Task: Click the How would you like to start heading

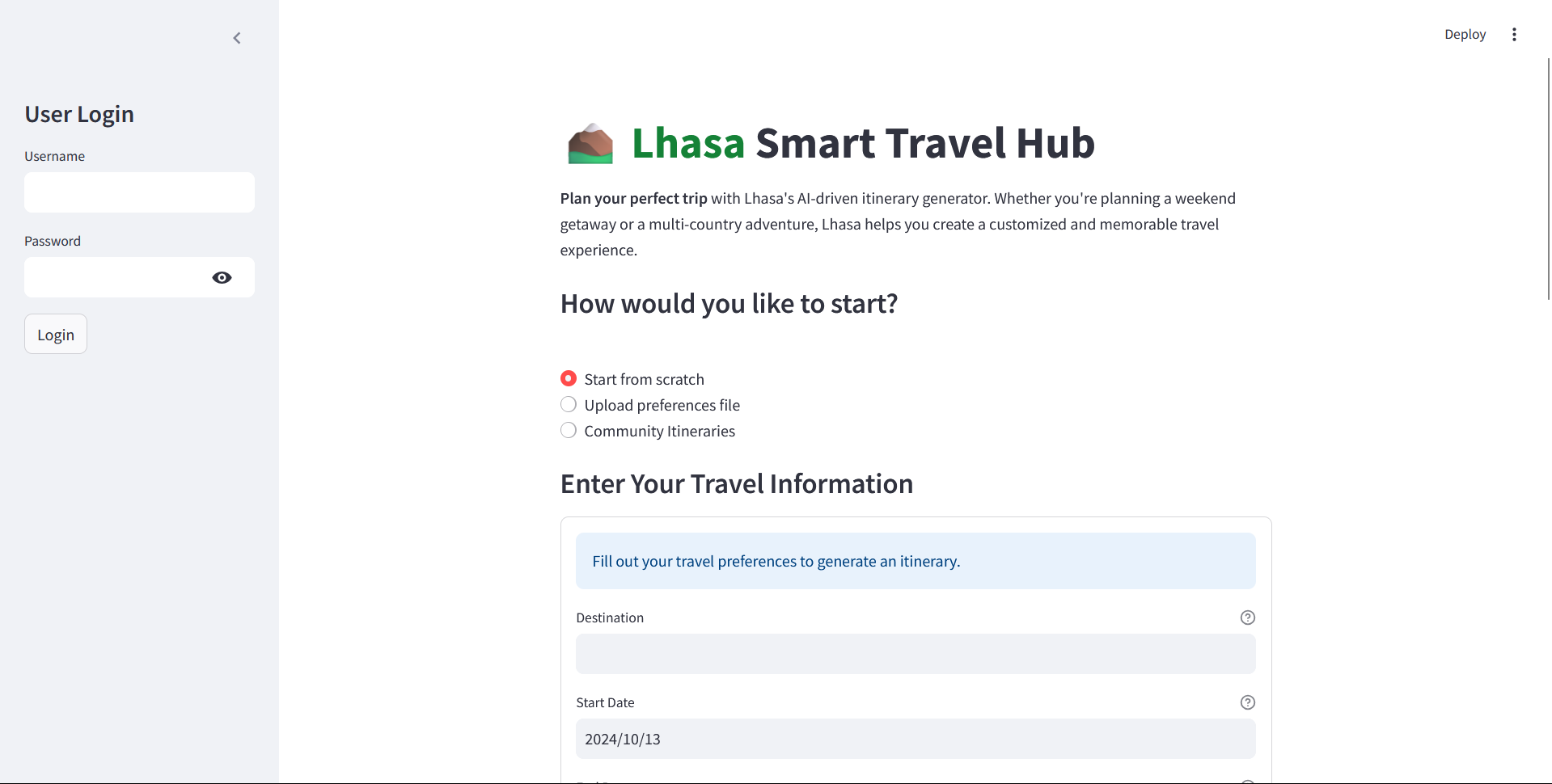Action: tap(729, 304)
